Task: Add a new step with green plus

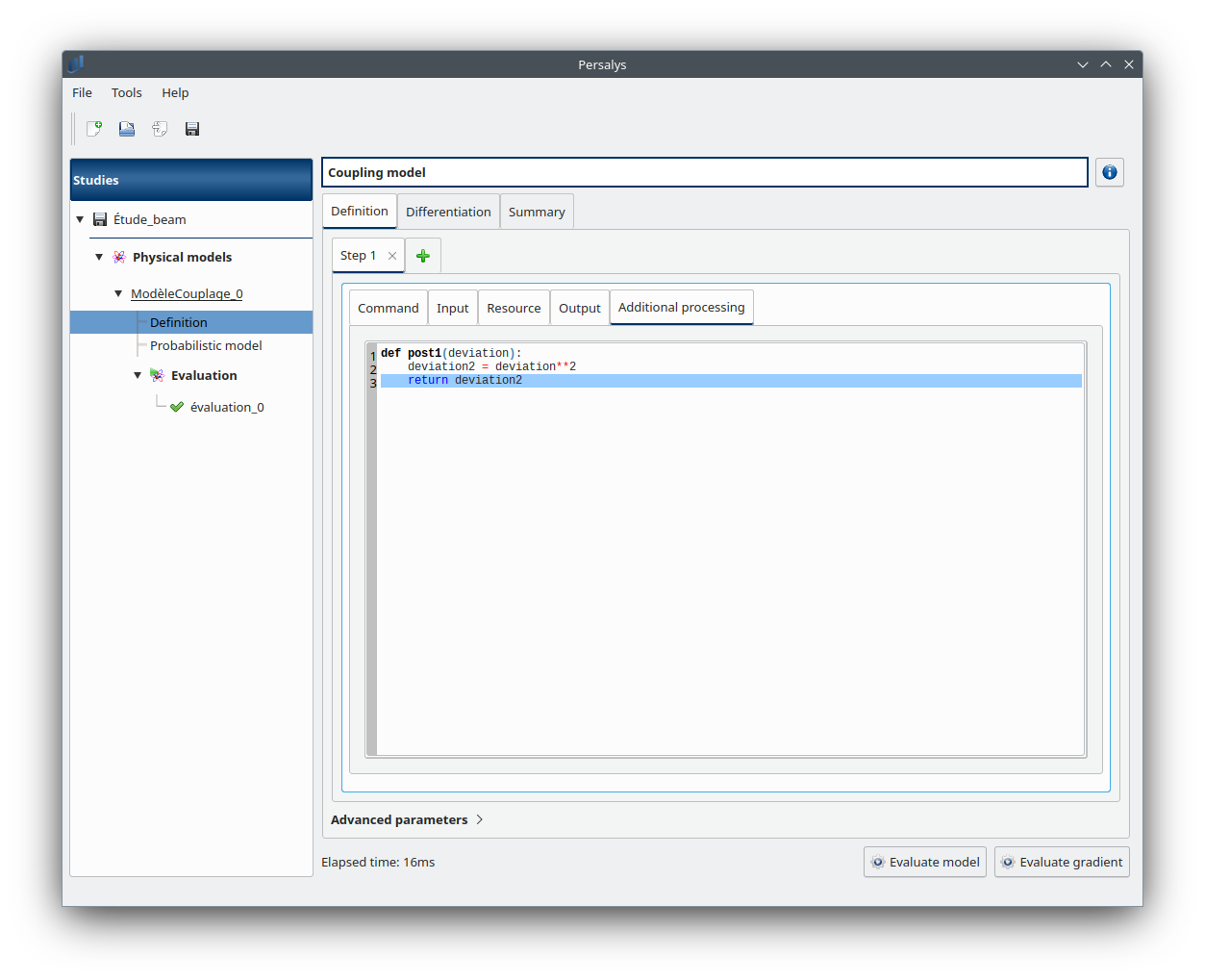Action: point(423,256)
